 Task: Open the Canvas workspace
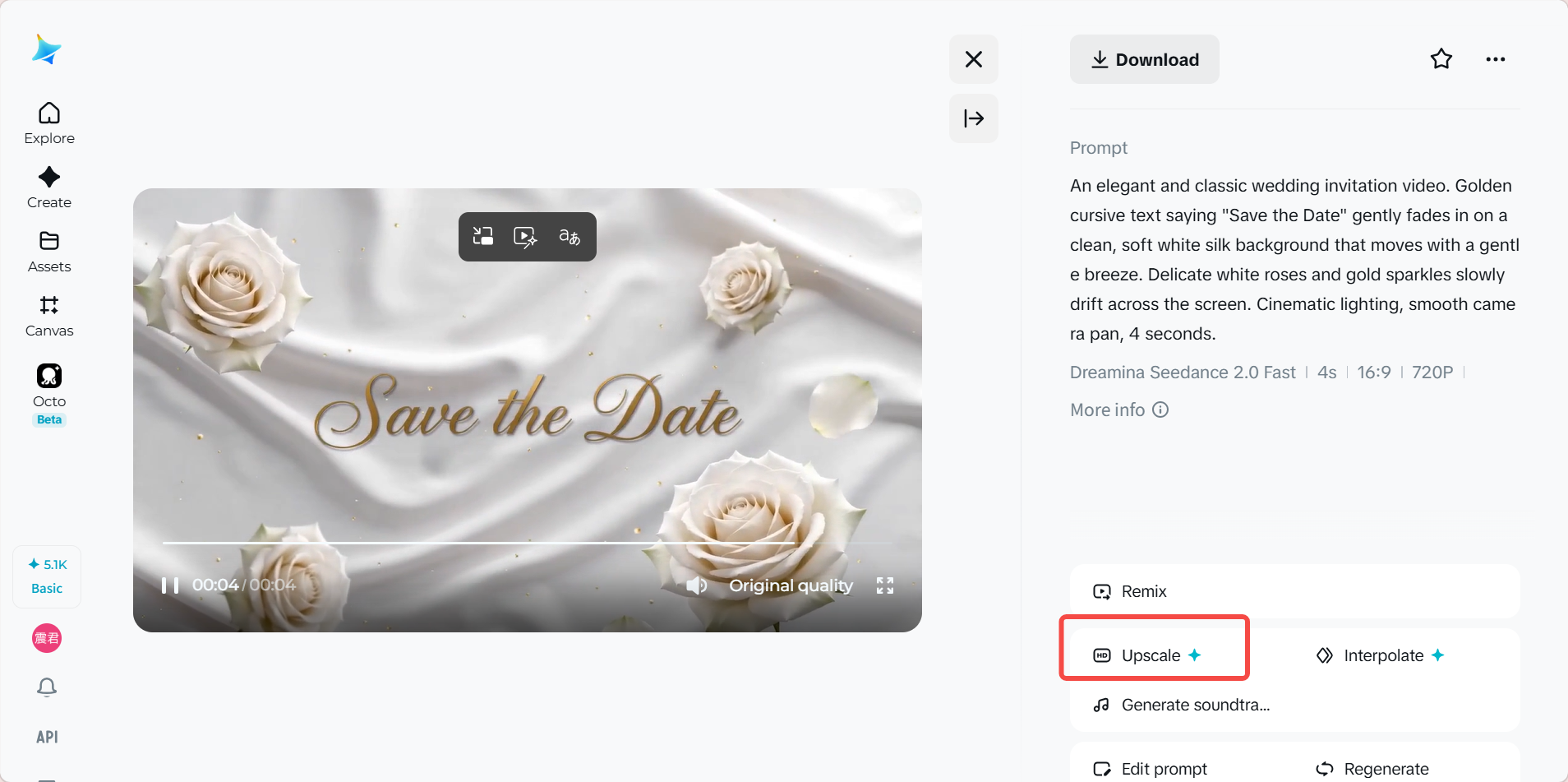click(49, 316)
